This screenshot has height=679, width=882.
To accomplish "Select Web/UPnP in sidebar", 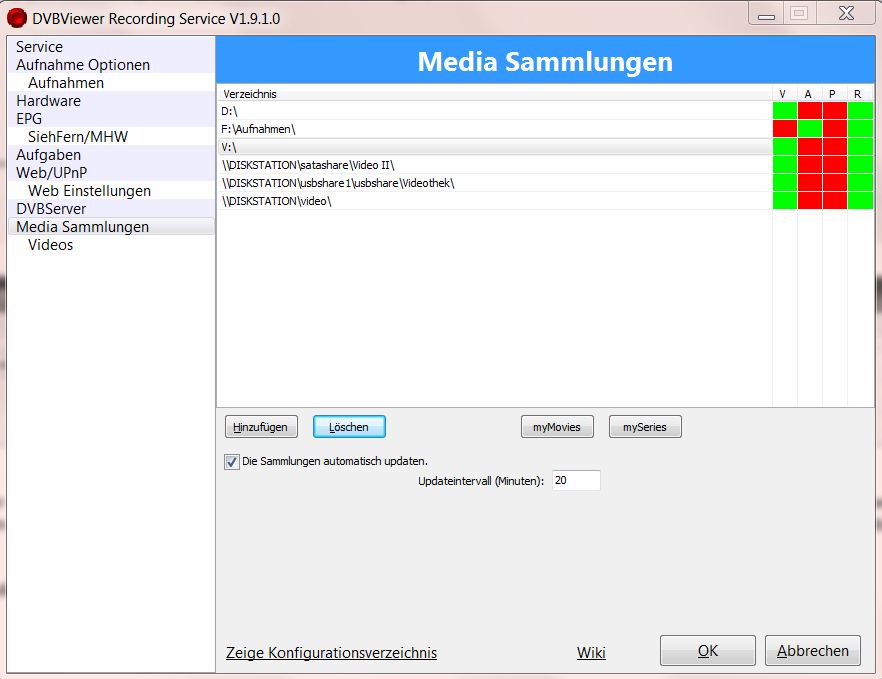I will click(111, 173).
